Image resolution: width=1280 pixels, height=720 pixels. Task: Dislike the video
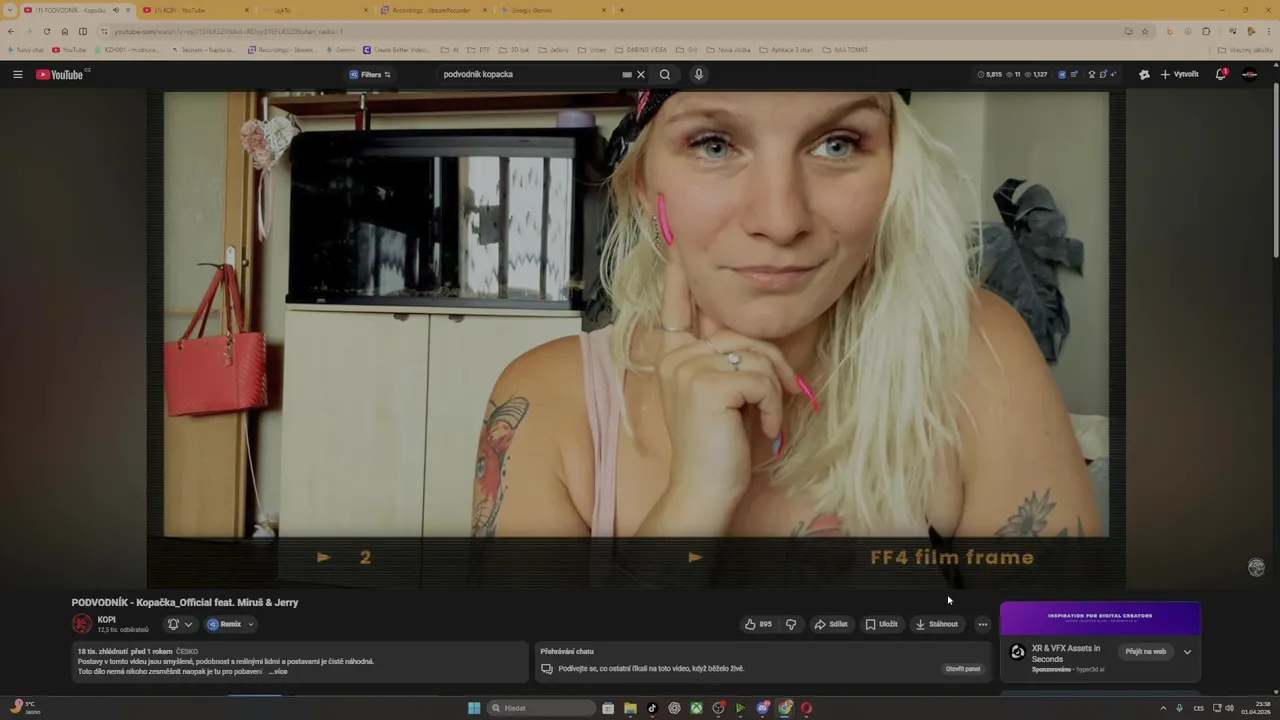pos(791,624)
